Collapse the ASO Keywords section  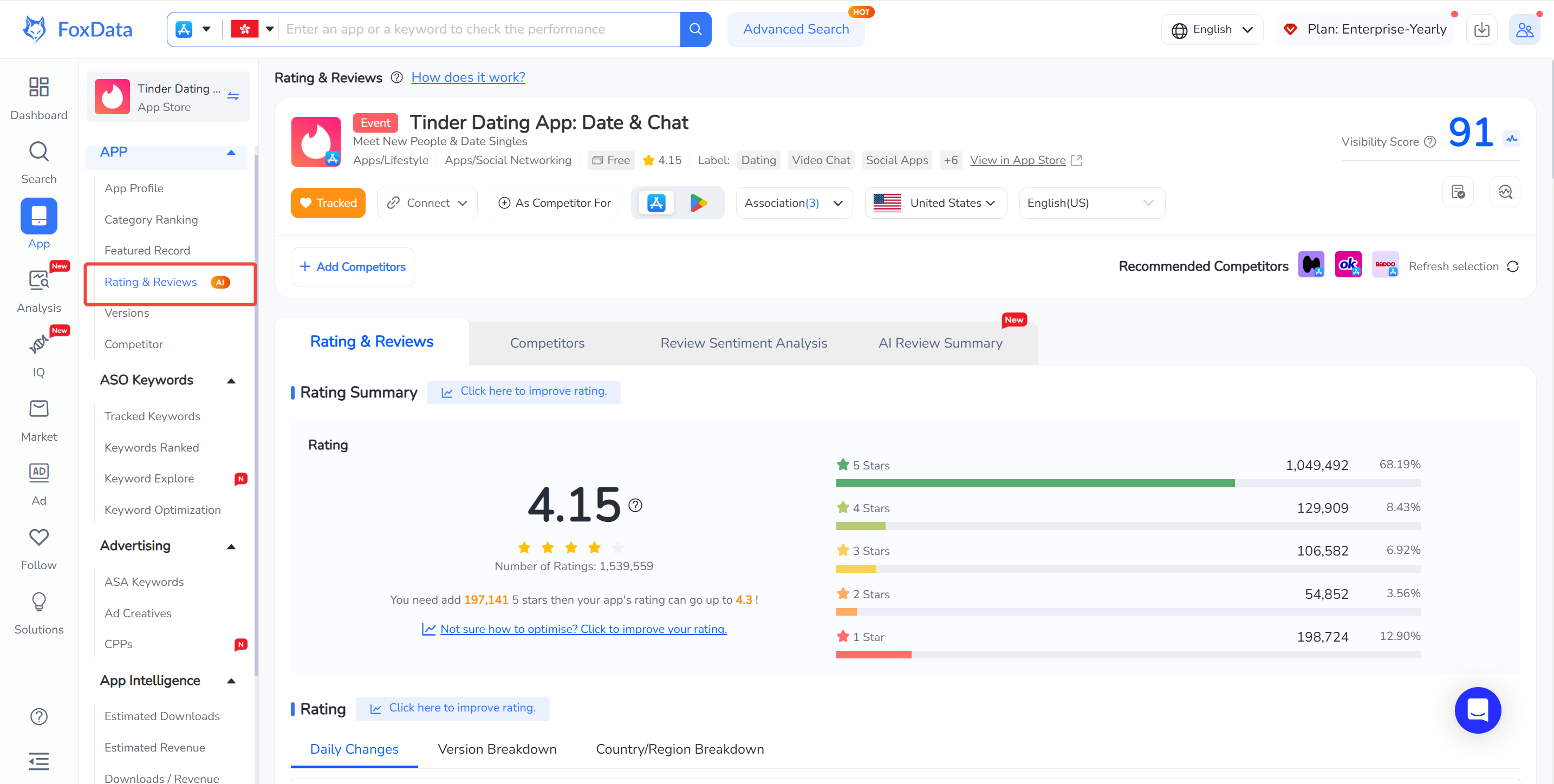tap(231, 381)
